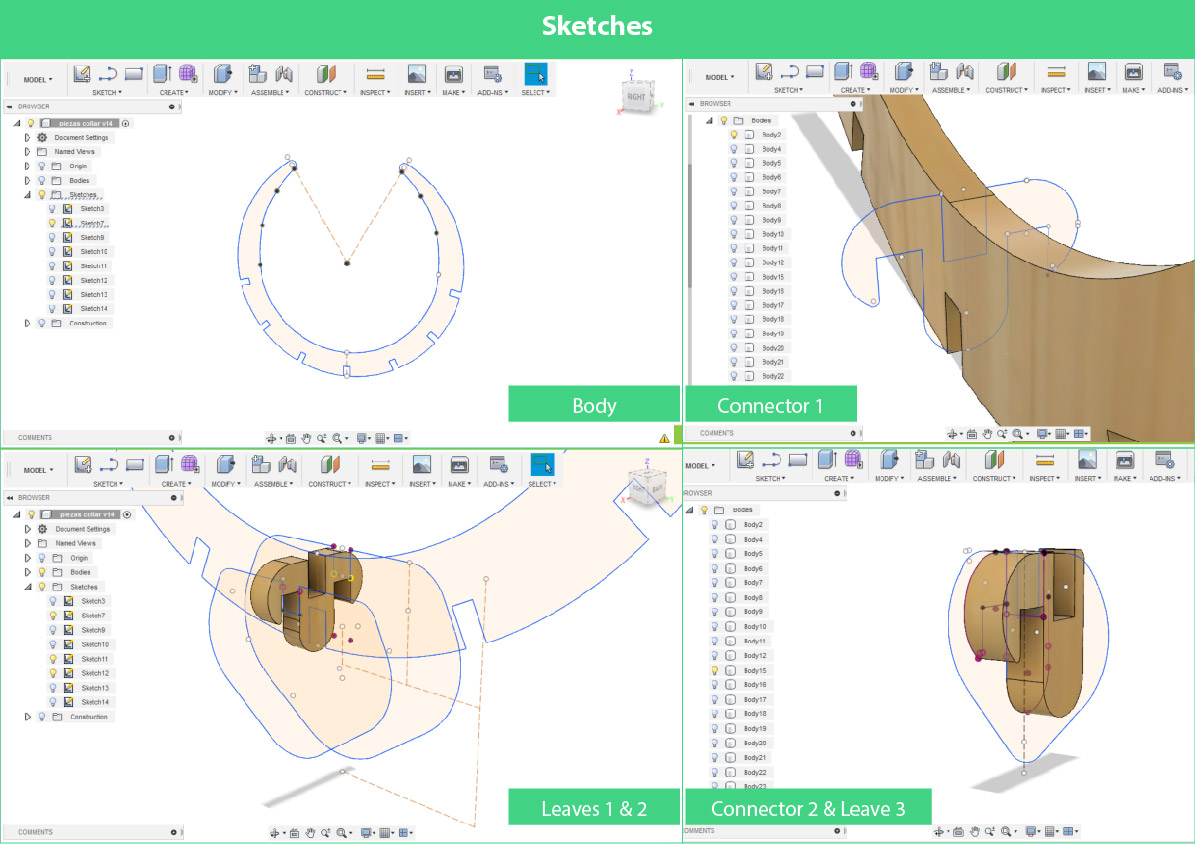Click ruler icon above INSPECT in Connector 2 panel
The width and height of the screenshot is (1195, 844).
(1044, 460)
